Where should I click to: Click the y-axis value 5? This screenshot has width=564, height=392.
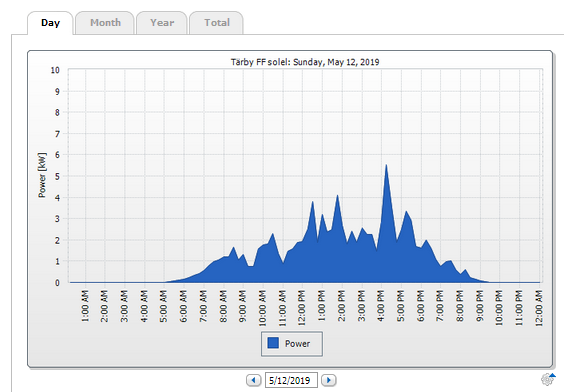click(x=57, y=177)
